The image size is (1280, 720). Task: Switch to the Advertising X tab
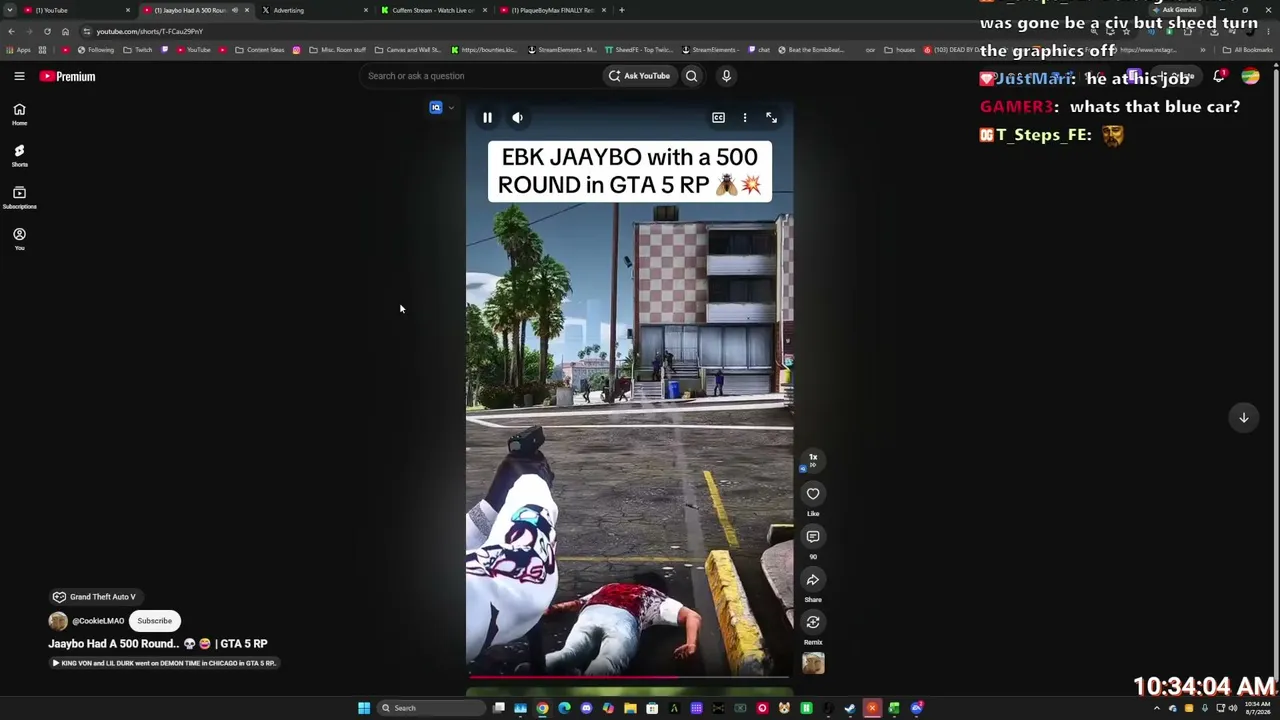pos(316,10)
